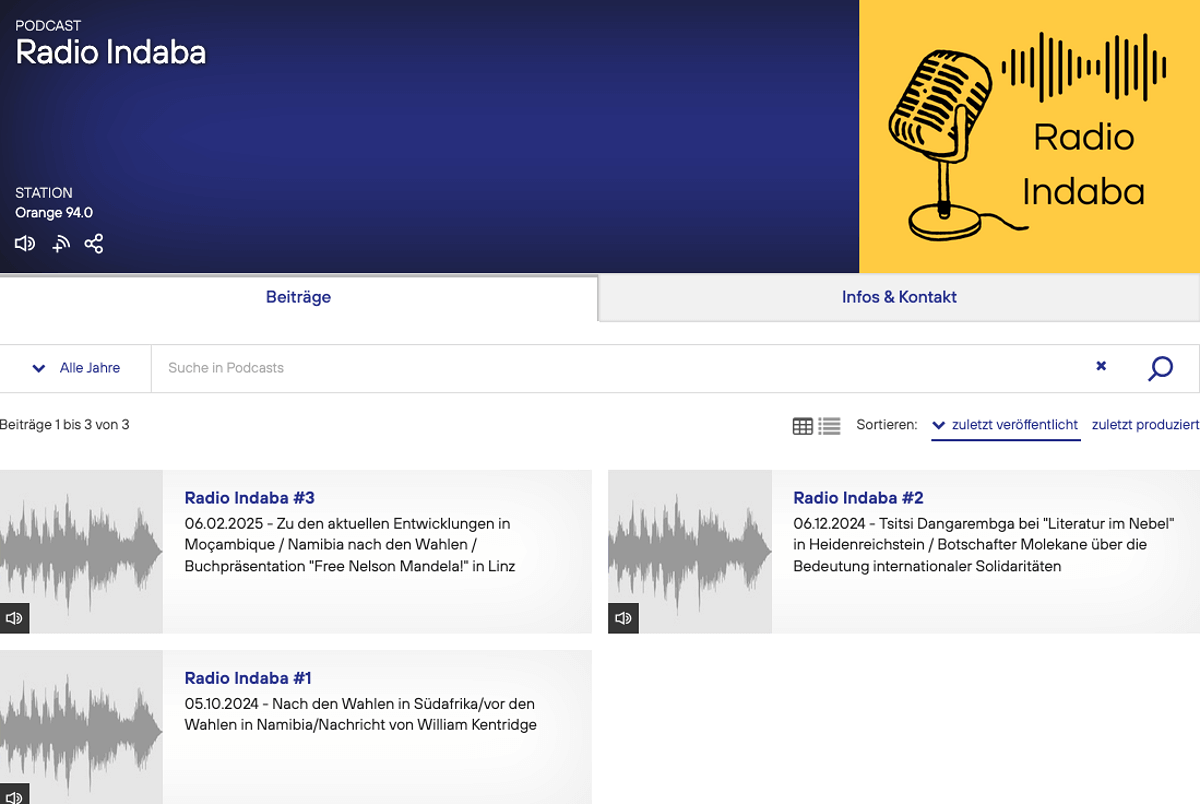Screen dimensions: 1200x804
Task: Select the Beiträge tab
Action: click(297, 297)
